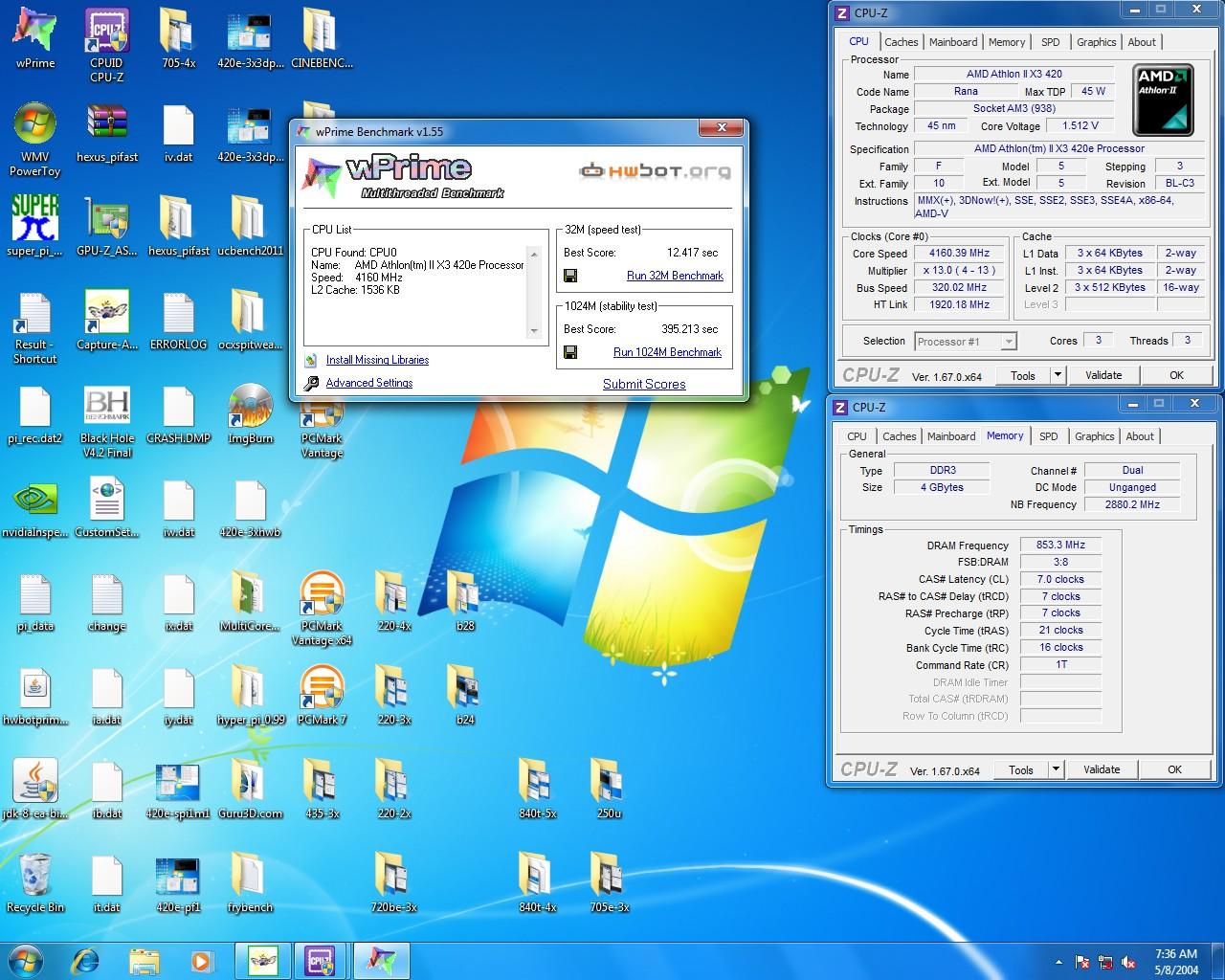Click Submit Scores link in wPrime
Image resolution: width=1225 pixels, height=980 pixels.
pos(644,384)
